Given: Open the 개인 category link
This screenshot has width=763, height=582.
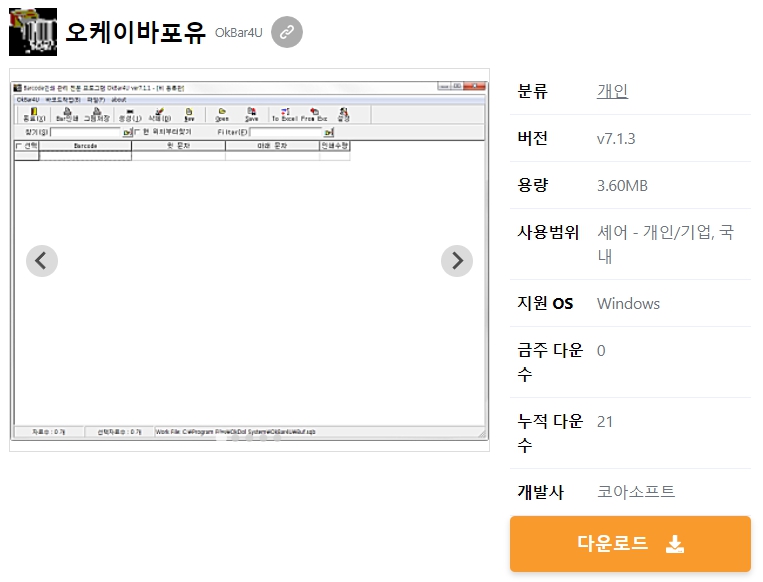Looking at the screenshot, I should [612, 91].
